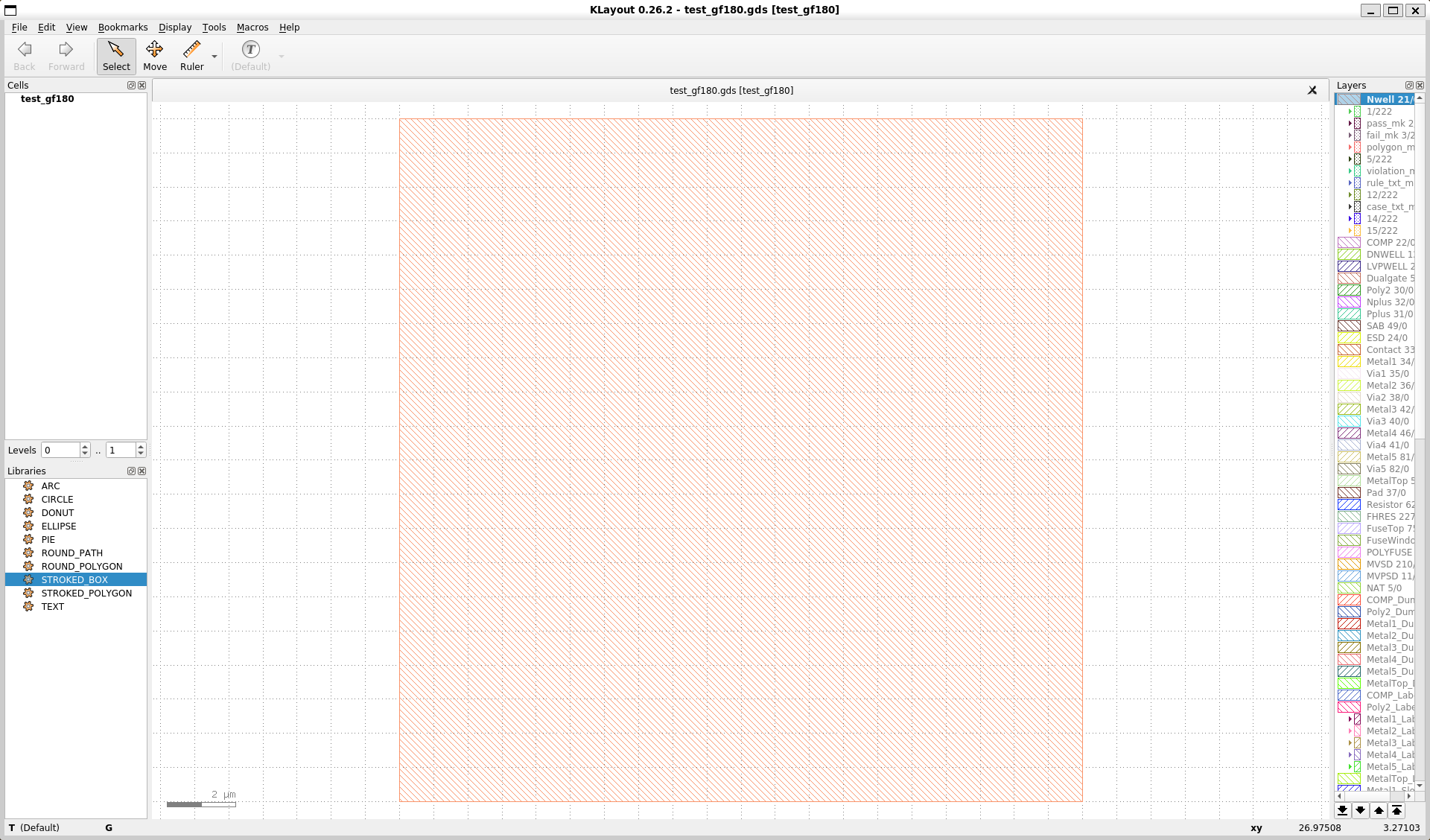Close the test_gf180.gds layout tab
This screenshot has width=1430, height=840.
1312,90
